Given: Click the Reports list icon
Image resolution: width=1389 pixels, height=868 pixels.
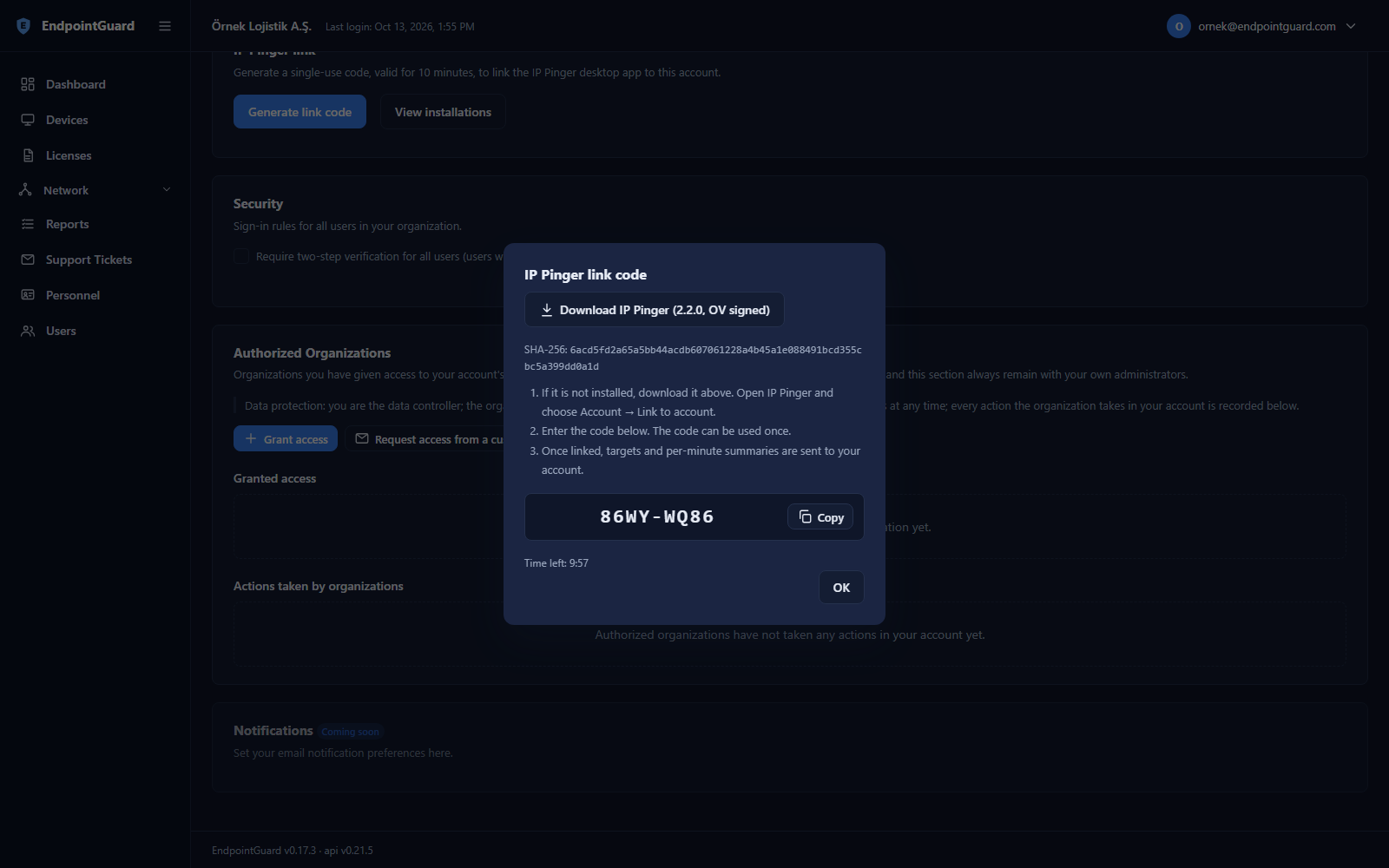Looking at the screenshot, I should [28, 224].
